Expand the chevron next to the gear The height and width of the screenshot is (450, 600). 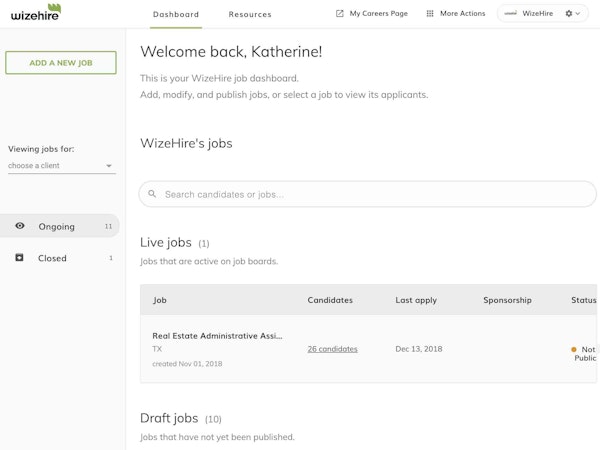pos(578,14)
